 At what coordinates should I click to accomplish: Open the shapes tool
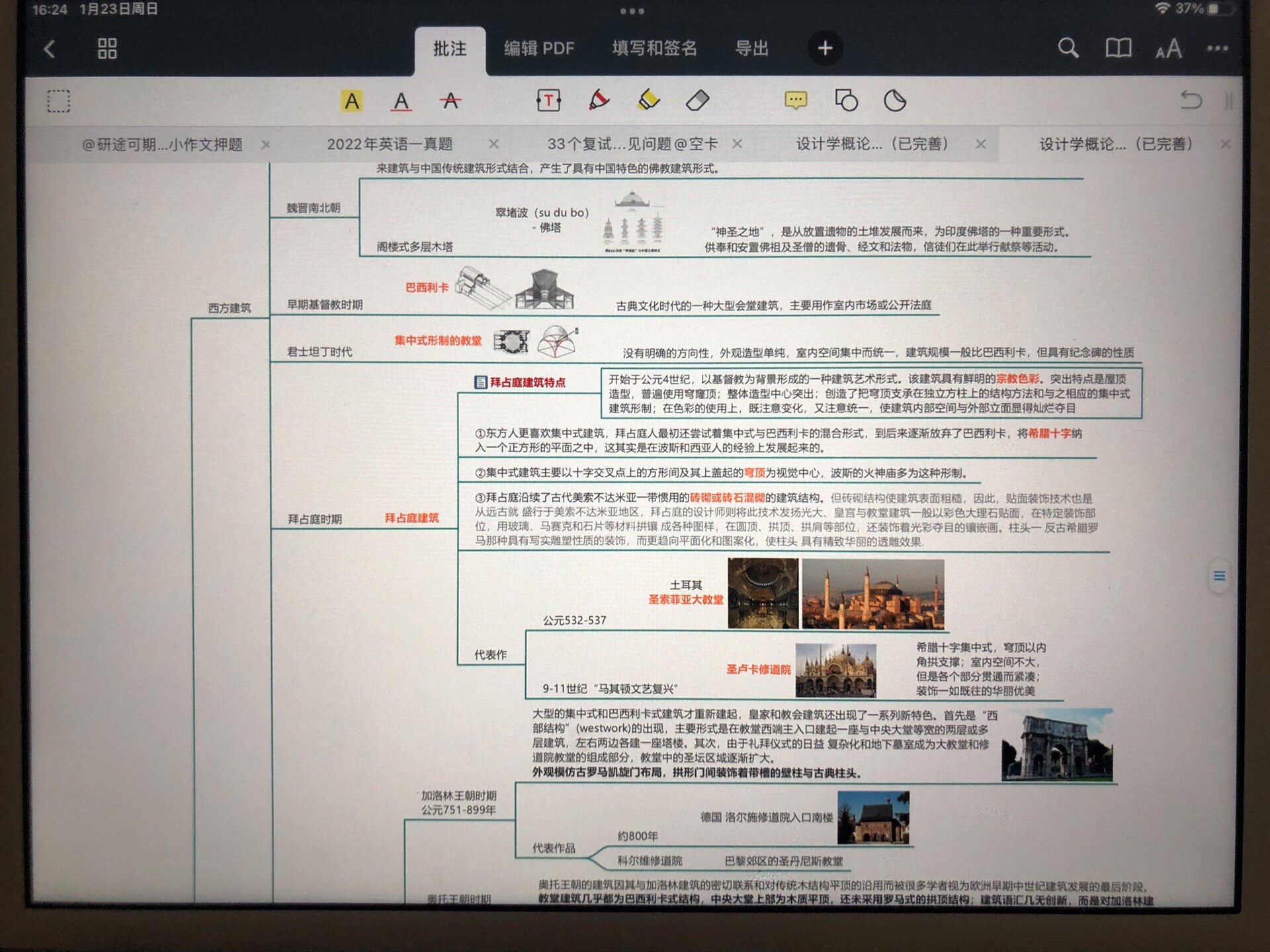click(x=846, y=100)
